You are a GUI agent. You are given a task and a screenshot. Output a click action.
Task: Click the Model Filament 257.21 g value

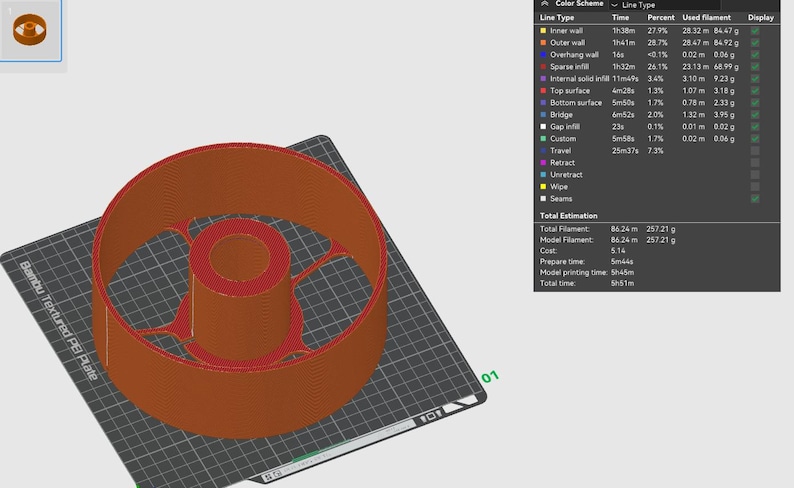tap(660, 240)
